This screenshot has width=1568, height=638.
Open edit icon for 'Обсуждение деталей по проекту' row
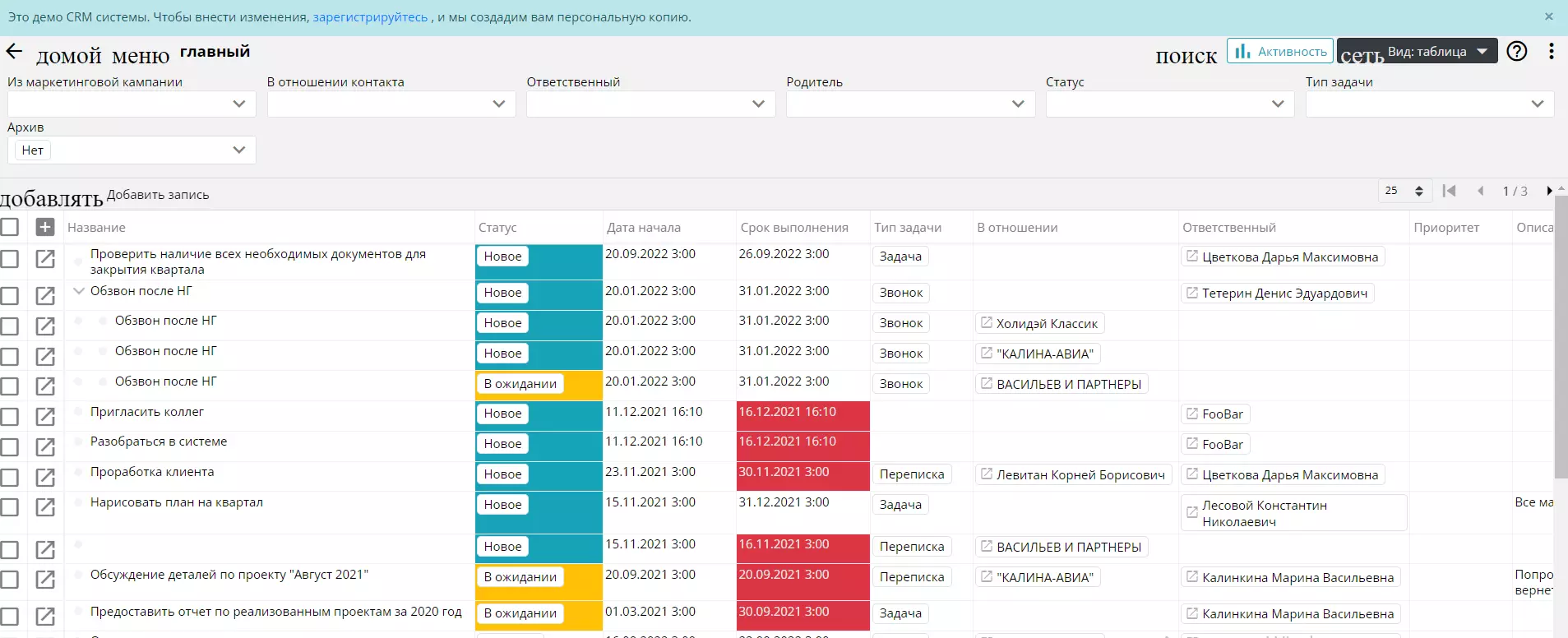point(45,580)
